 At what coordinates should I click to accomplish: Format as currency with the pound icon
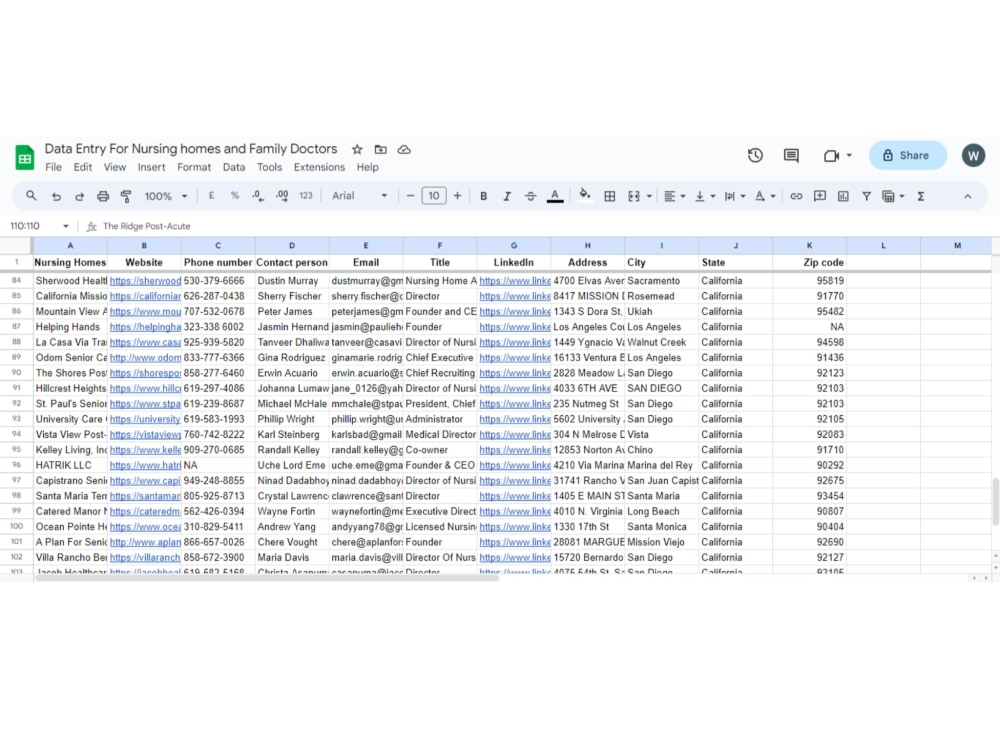(211, 196)
